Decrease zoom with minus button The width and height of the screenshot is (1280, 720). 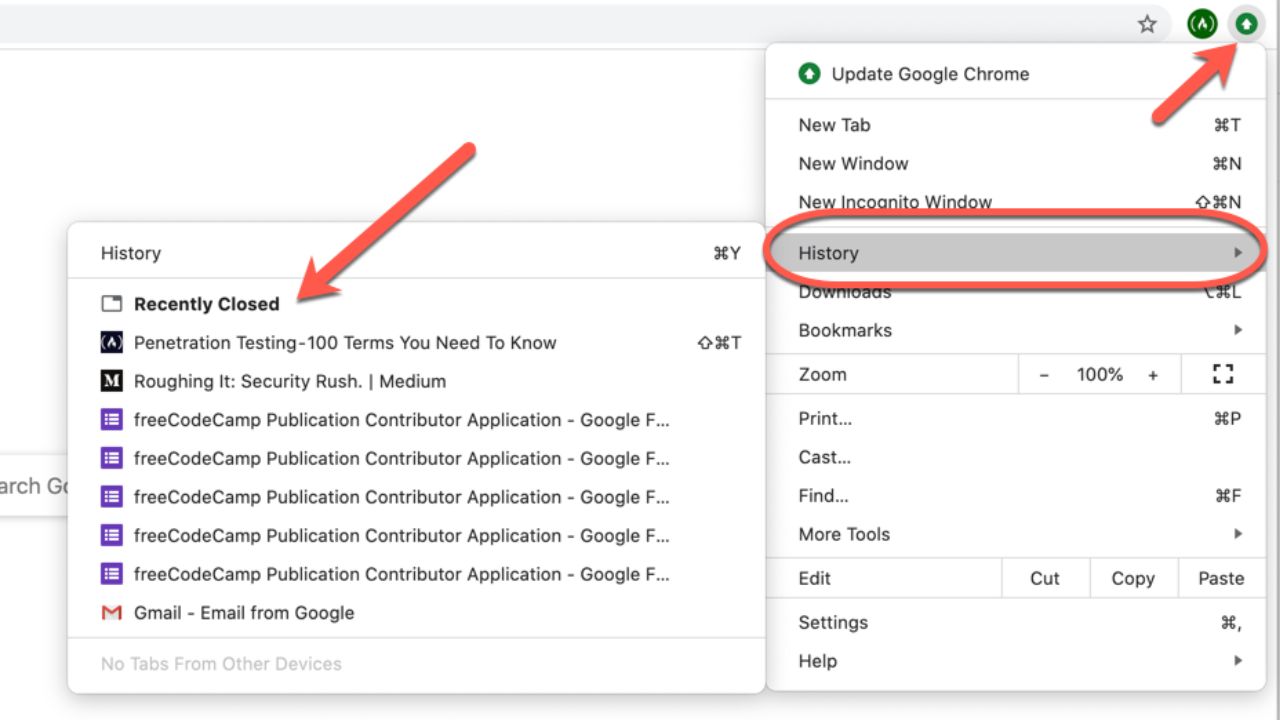1044,375
